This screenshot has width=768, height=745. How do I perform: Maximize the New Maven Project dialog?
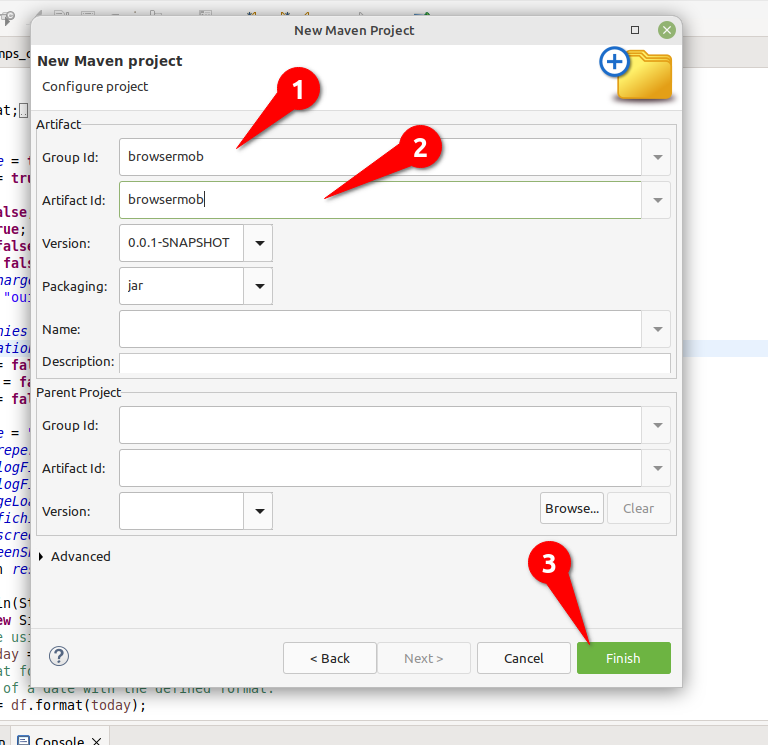(x=635, y=30)
